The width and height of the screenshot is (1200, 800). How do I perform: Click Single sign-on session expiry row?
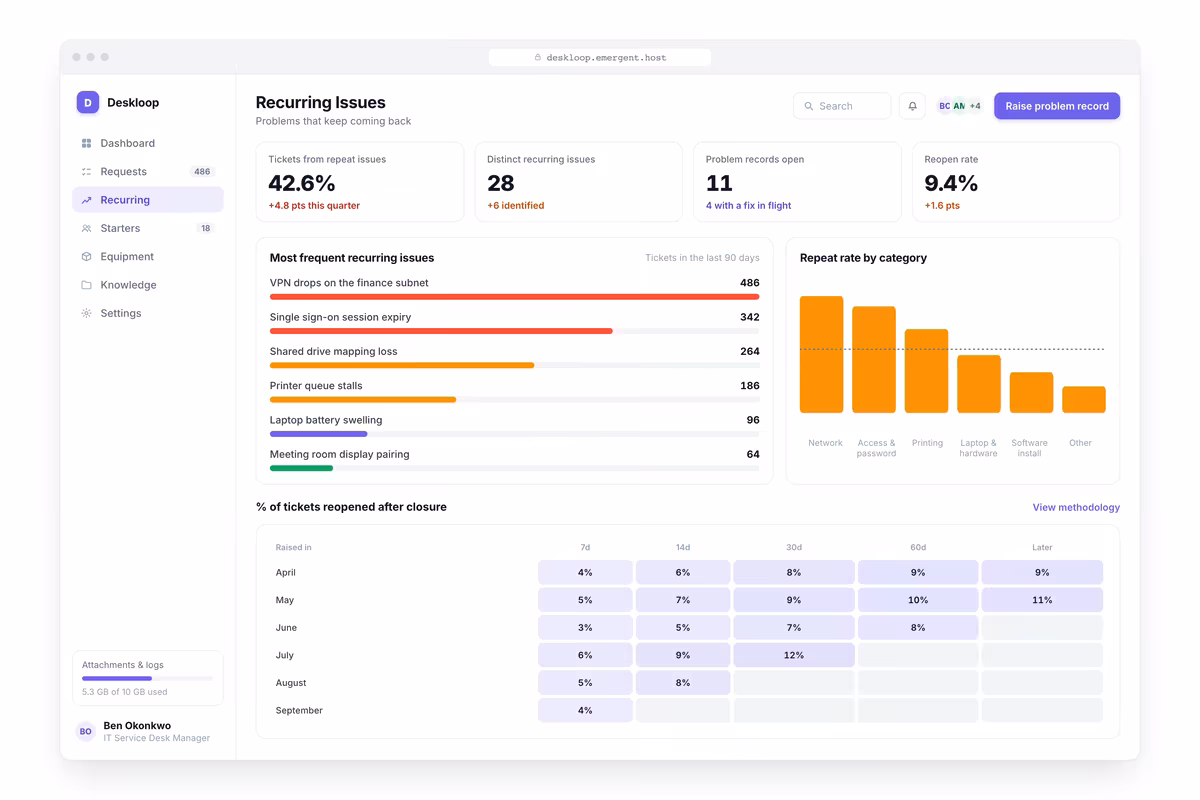514,323
